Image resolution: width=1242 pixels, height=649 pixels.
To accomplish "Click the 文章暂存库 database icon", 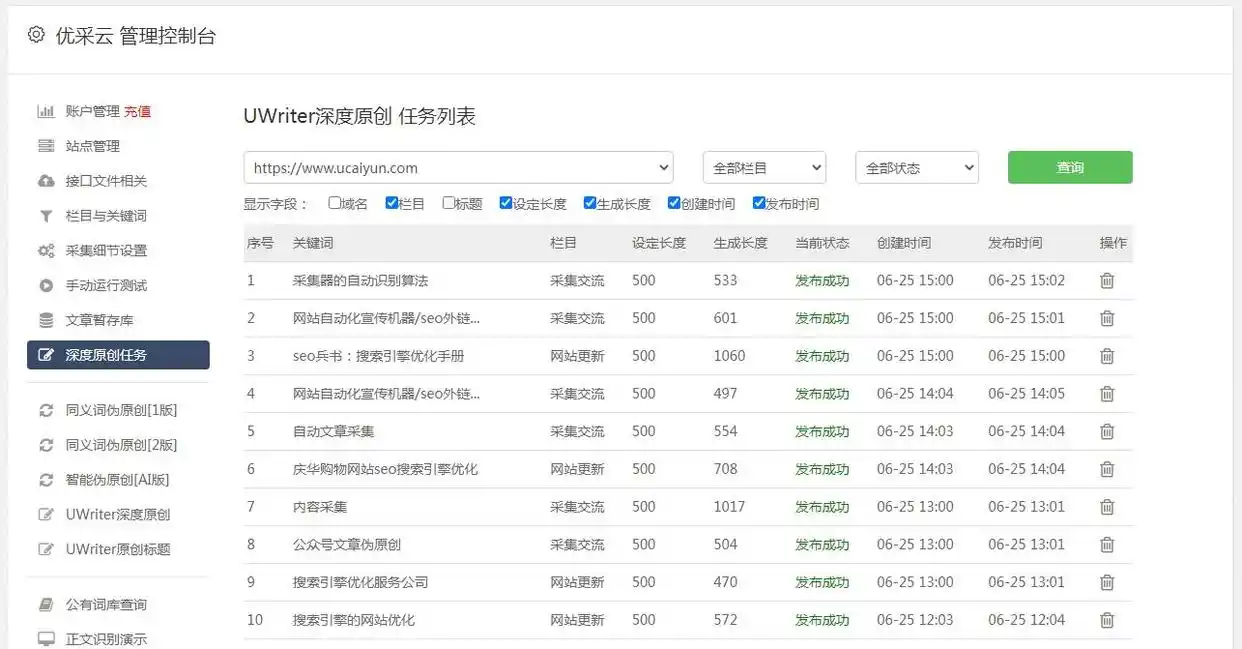I will (45, 320).
